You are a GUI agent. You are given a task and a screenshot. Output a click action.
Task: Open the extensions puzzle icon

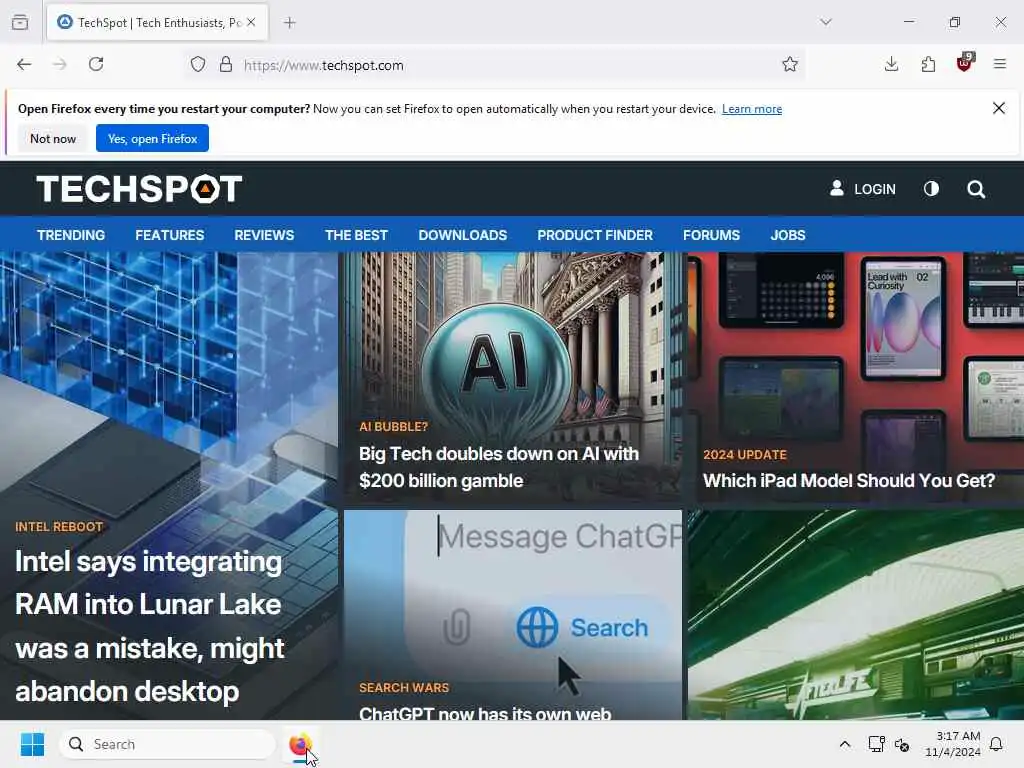[928, 64]
